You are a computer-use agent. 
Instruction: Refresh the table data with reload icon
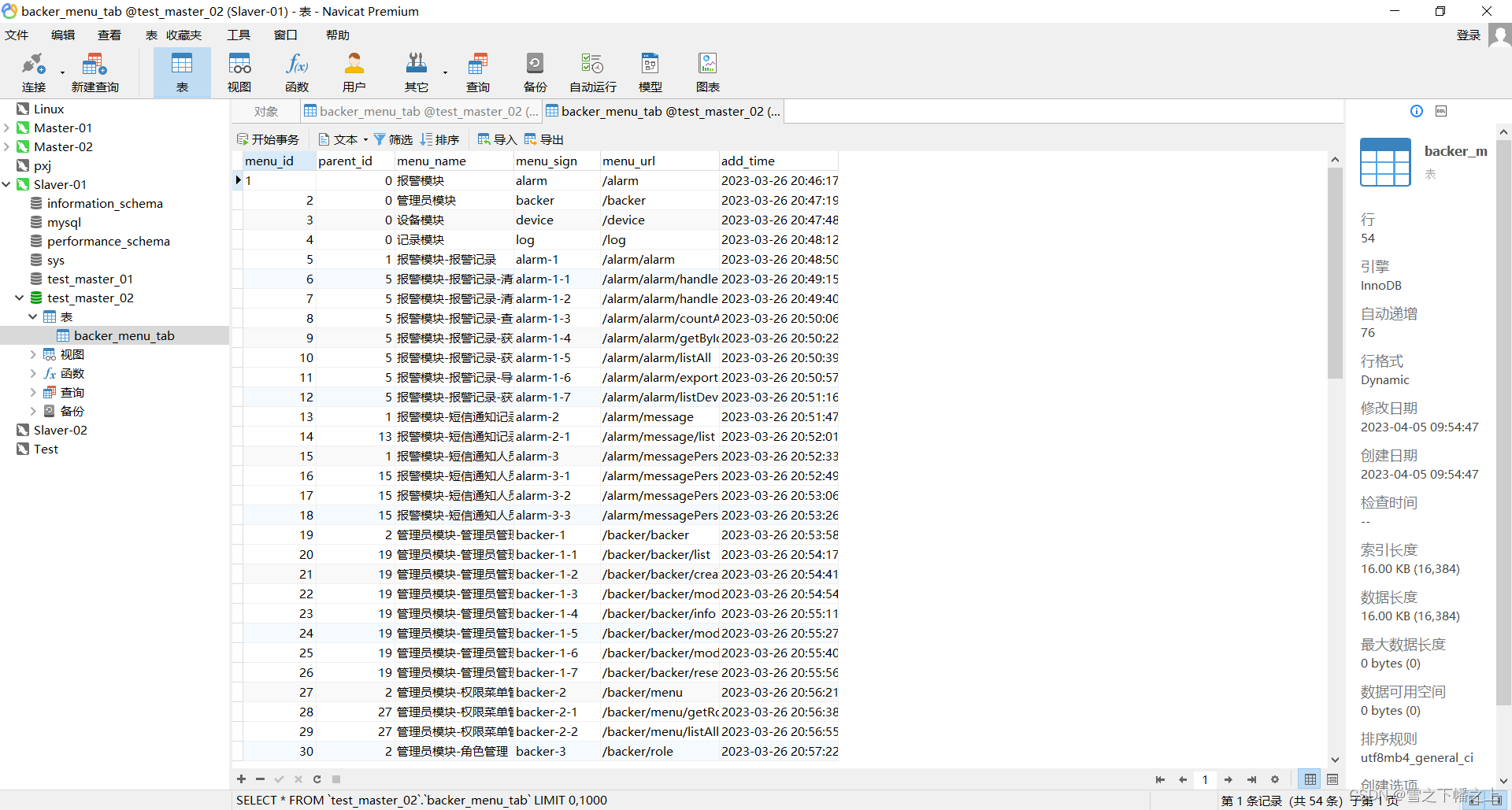(x=317, y=779)
